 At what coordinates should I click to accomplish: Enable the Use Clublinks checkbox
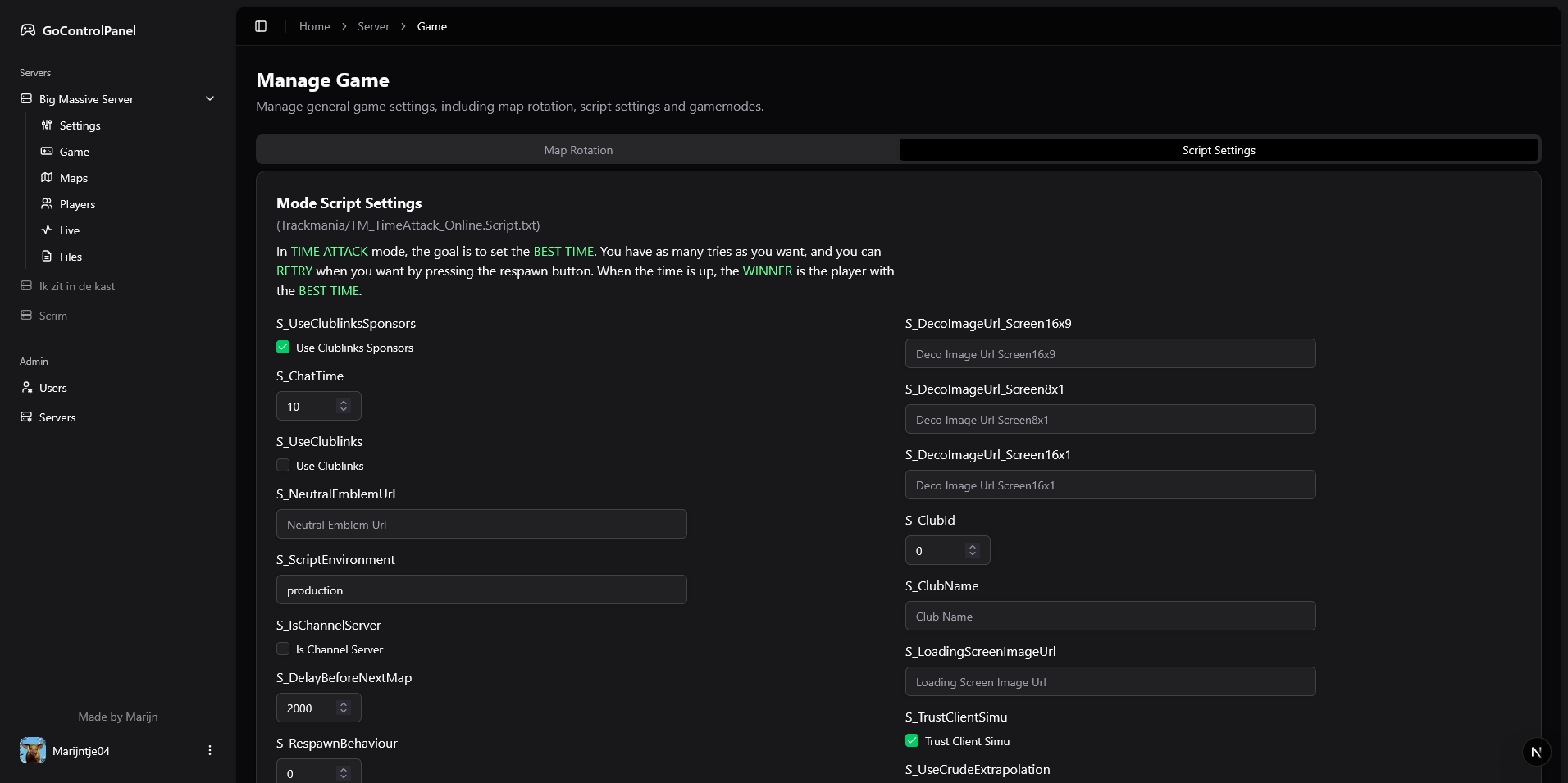coord(283,465)
